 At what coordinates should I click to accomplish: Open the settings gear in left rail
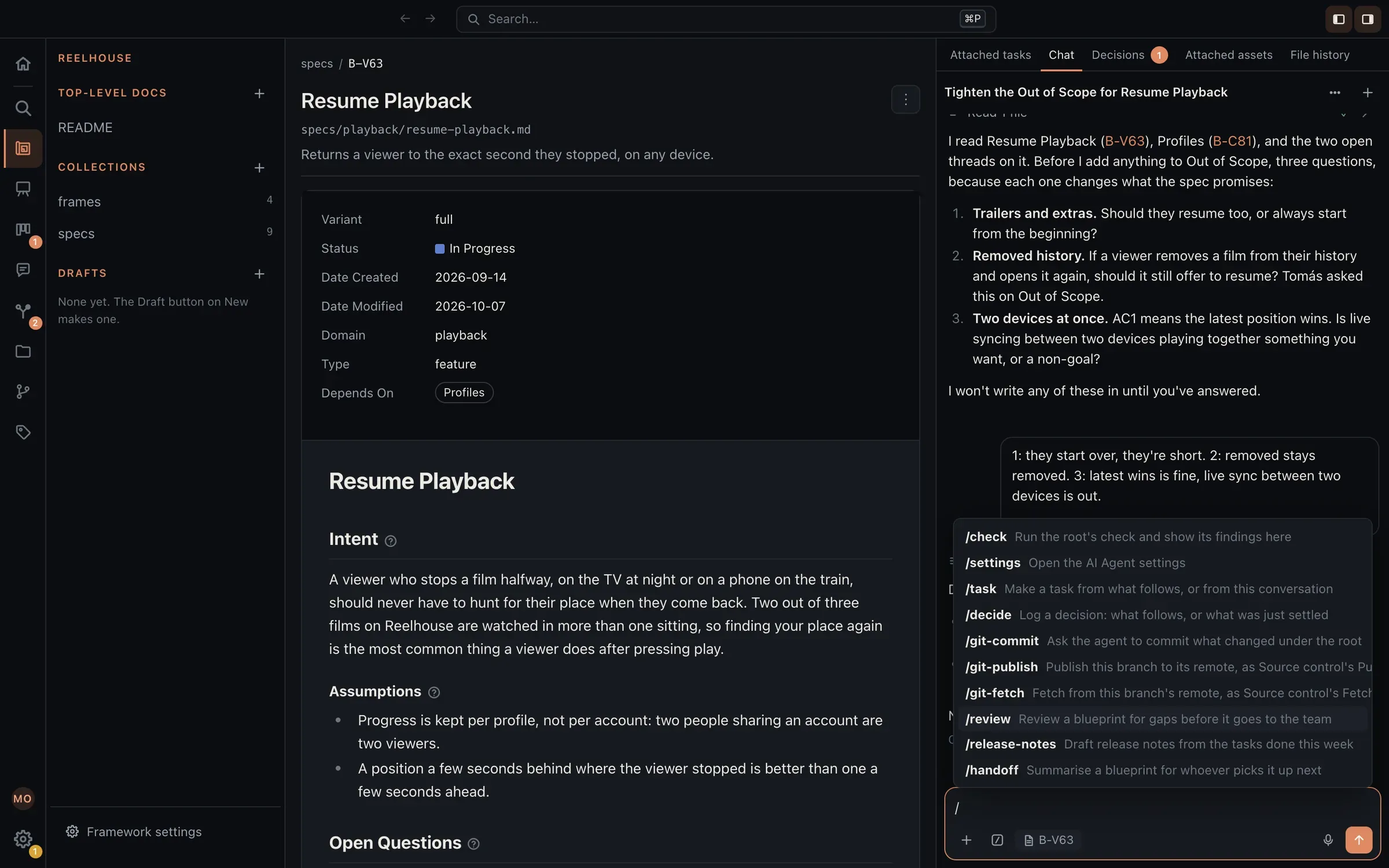click(23, 838)
